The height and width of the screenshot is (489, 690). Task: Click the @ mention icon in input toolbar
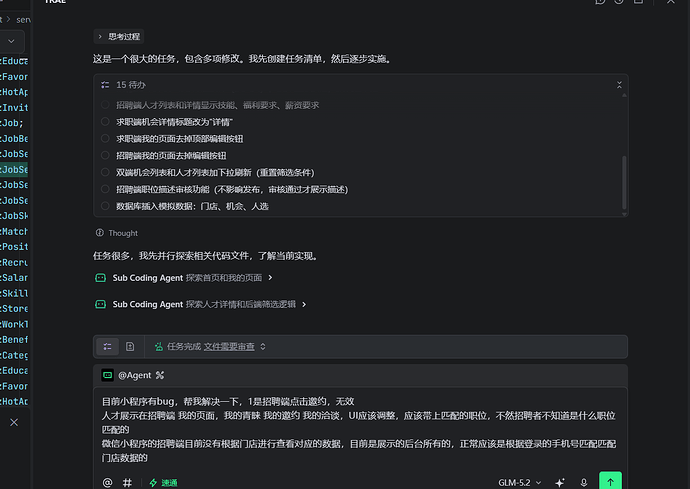point(107,482)
